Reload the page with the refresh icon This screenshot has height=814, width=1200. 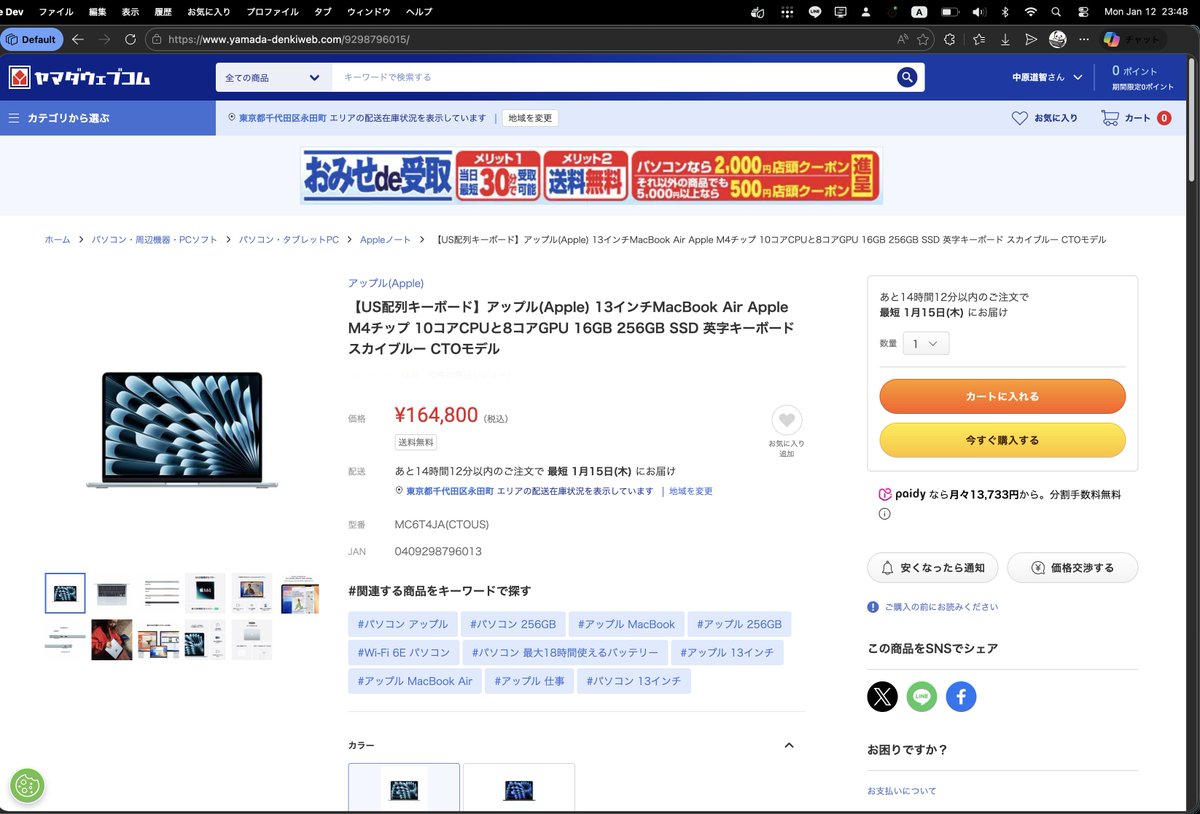(x=130, y=39)
